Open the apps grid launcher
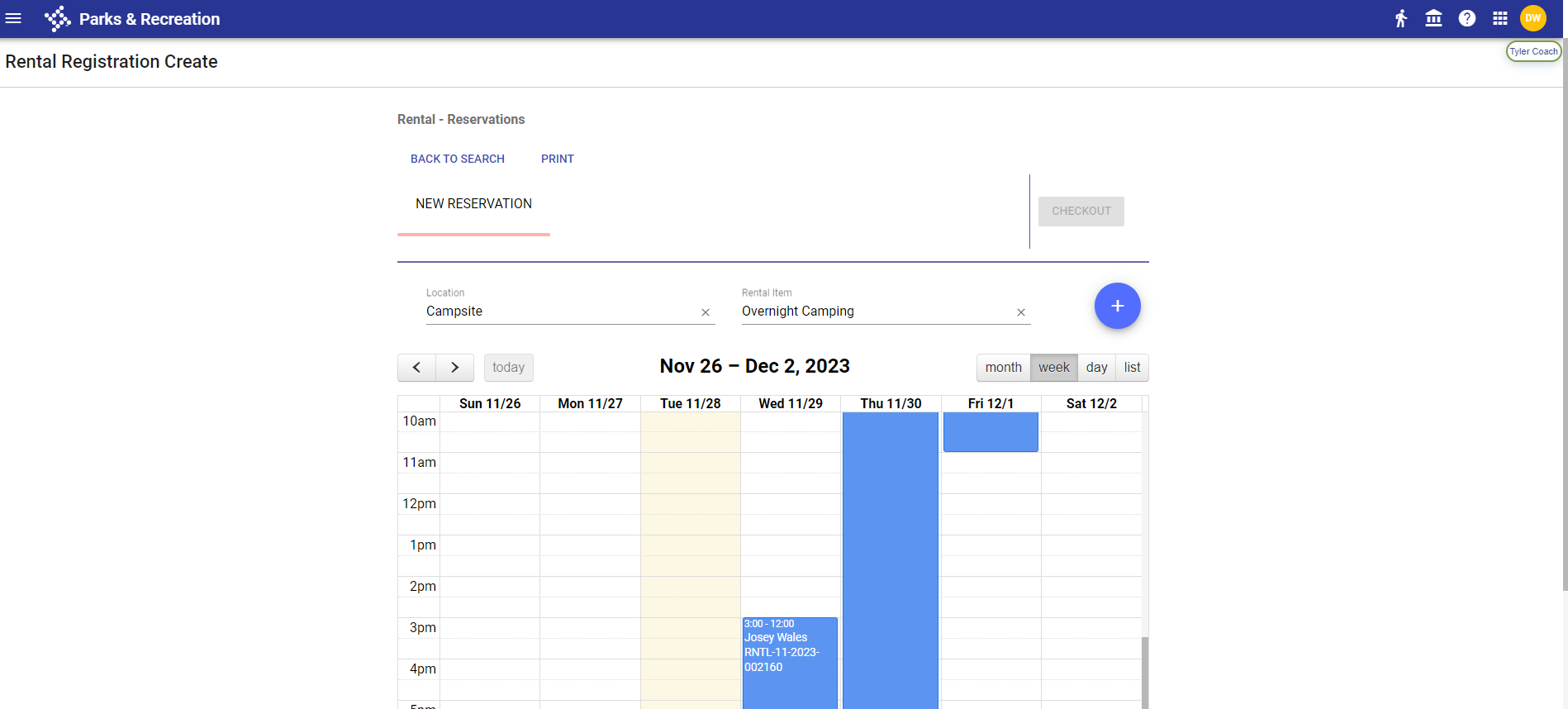Screen dimensions: 1568x709 (1499, 18)
